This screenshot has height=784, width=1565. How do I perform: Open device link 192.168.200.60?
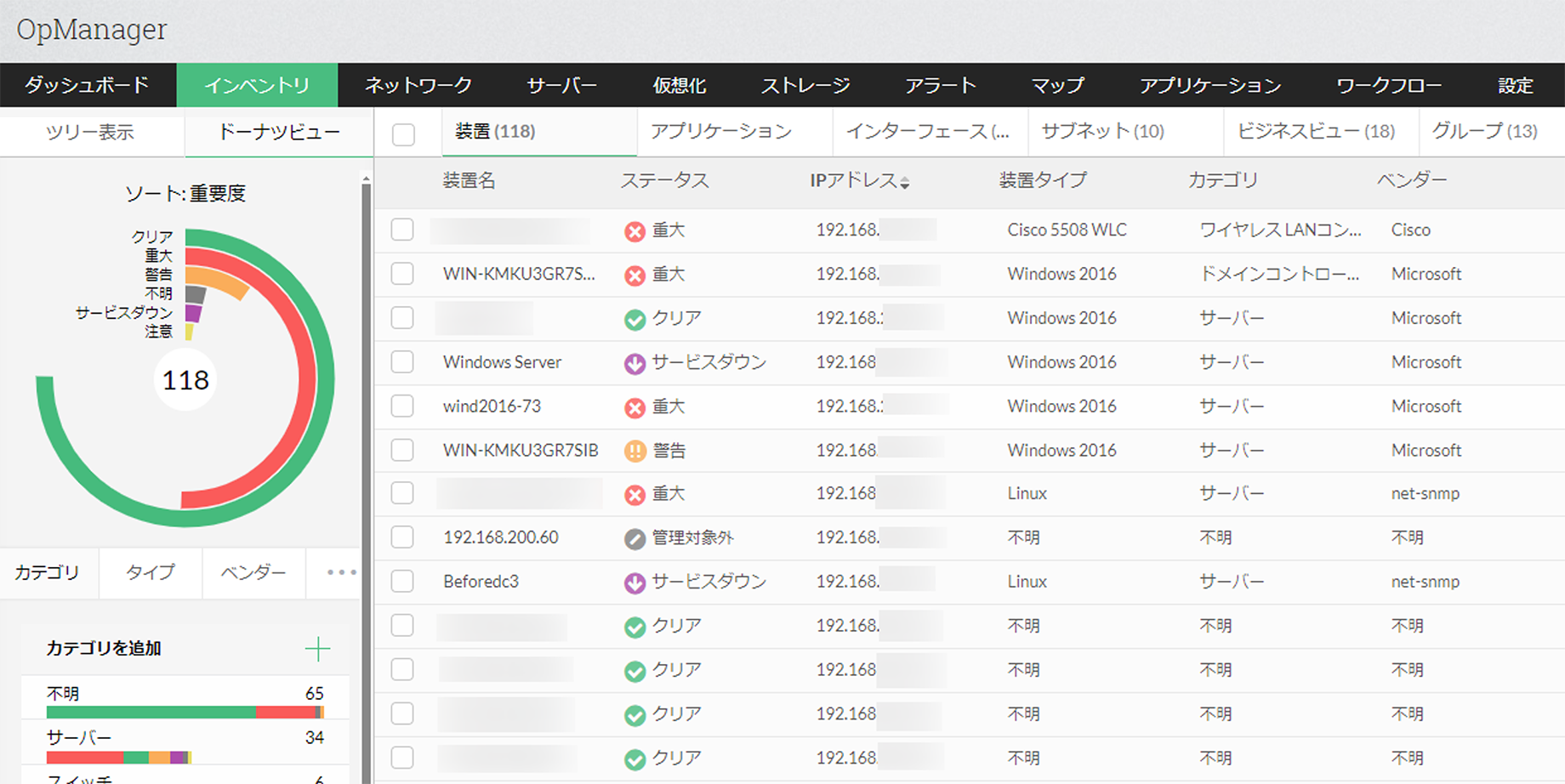tap(501, 537)
